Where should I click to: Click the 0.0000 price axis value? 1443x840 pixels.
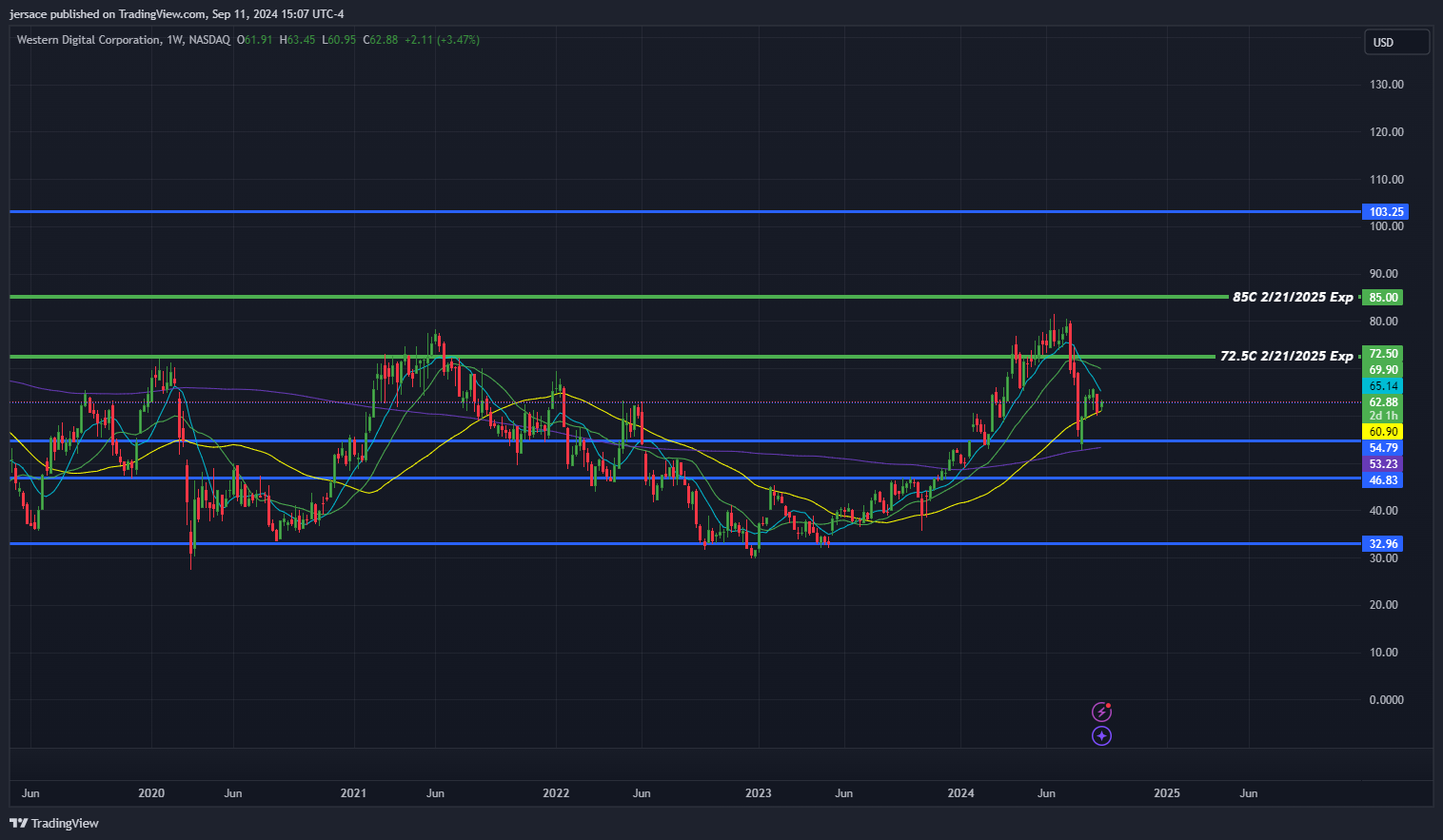tap(1387, 700)
